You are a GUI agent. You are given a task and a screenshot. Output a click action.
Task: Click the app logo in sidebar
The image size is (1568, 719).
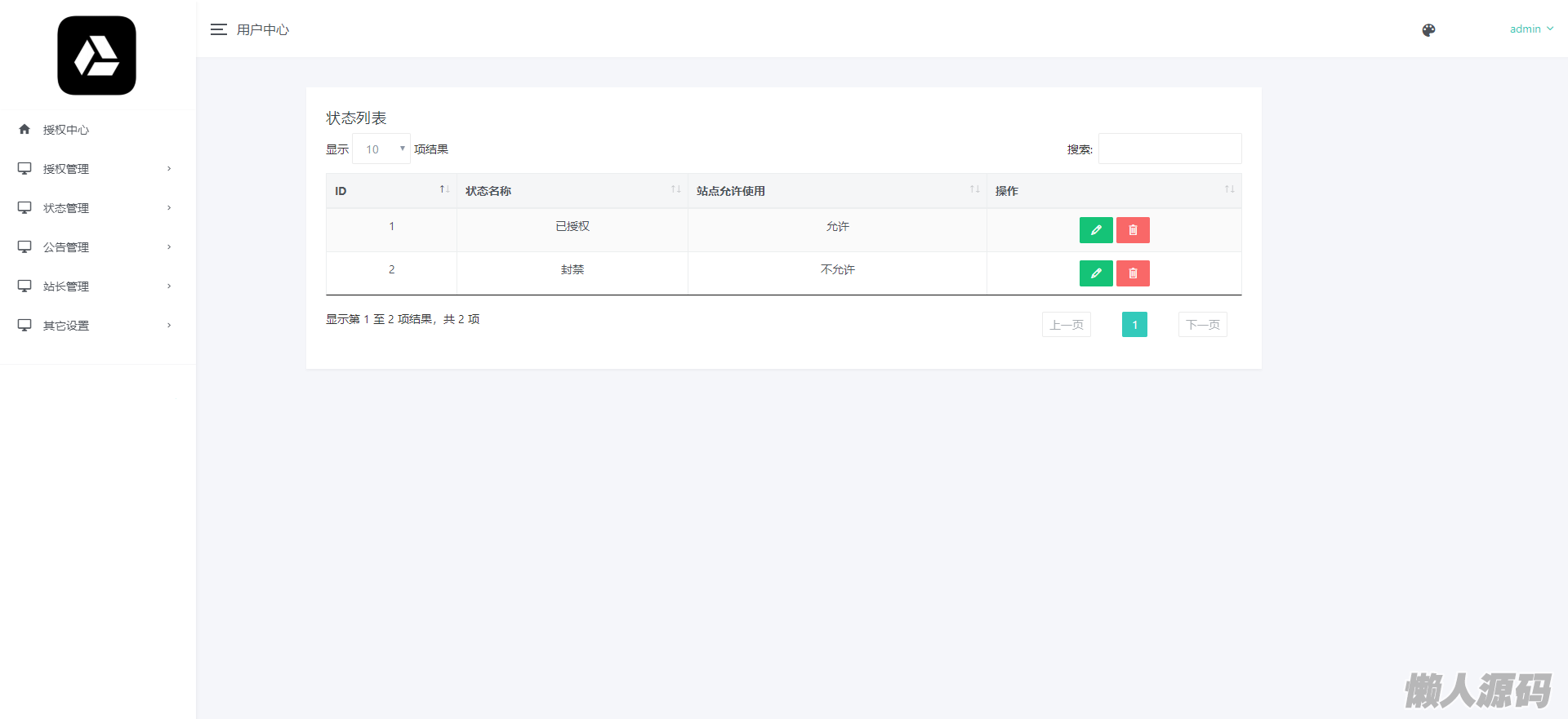pyautogui.click(x=96, y=55)
